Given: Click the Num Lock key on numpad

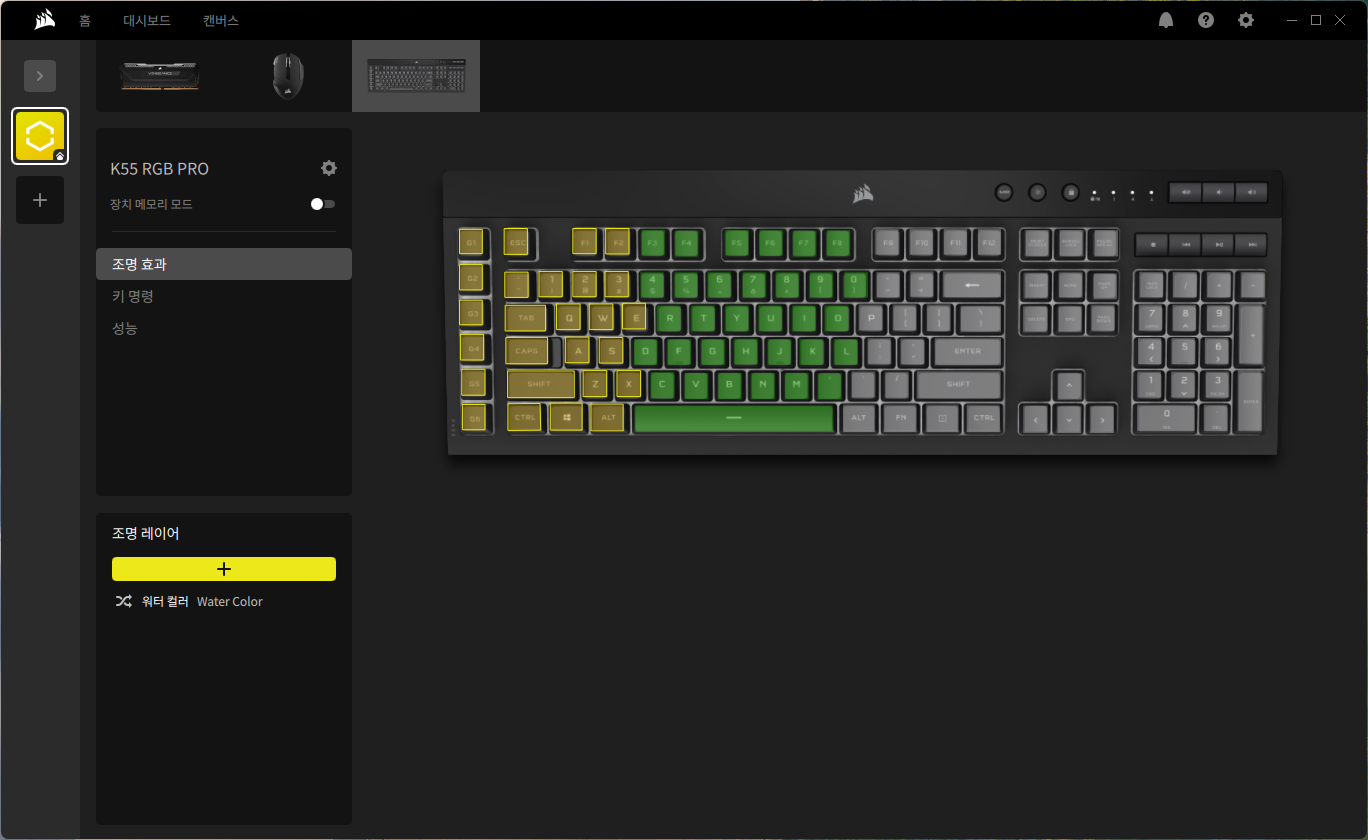Looking at the screenshot, I should pyautogui.click(x=1151, y=285).
